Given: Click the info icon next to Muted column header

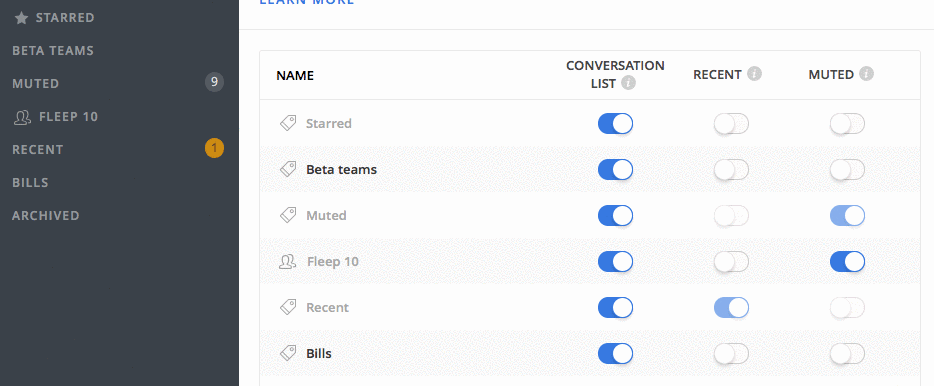Looking at the screenshot, I should pyautogui.click(x=867, y=74).
